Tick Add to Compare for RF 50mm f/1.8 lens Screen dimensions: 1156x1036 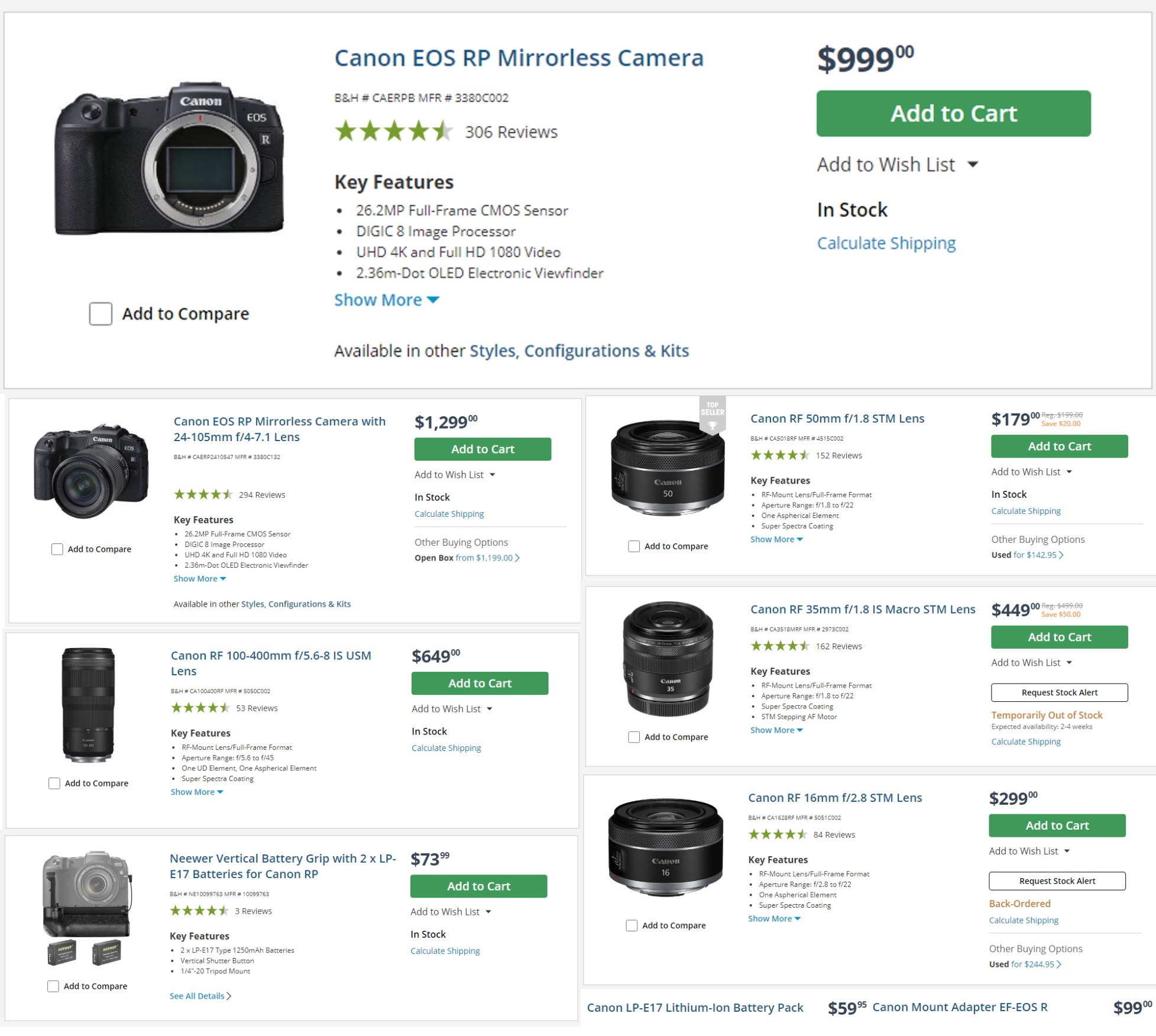coord(634,546)
